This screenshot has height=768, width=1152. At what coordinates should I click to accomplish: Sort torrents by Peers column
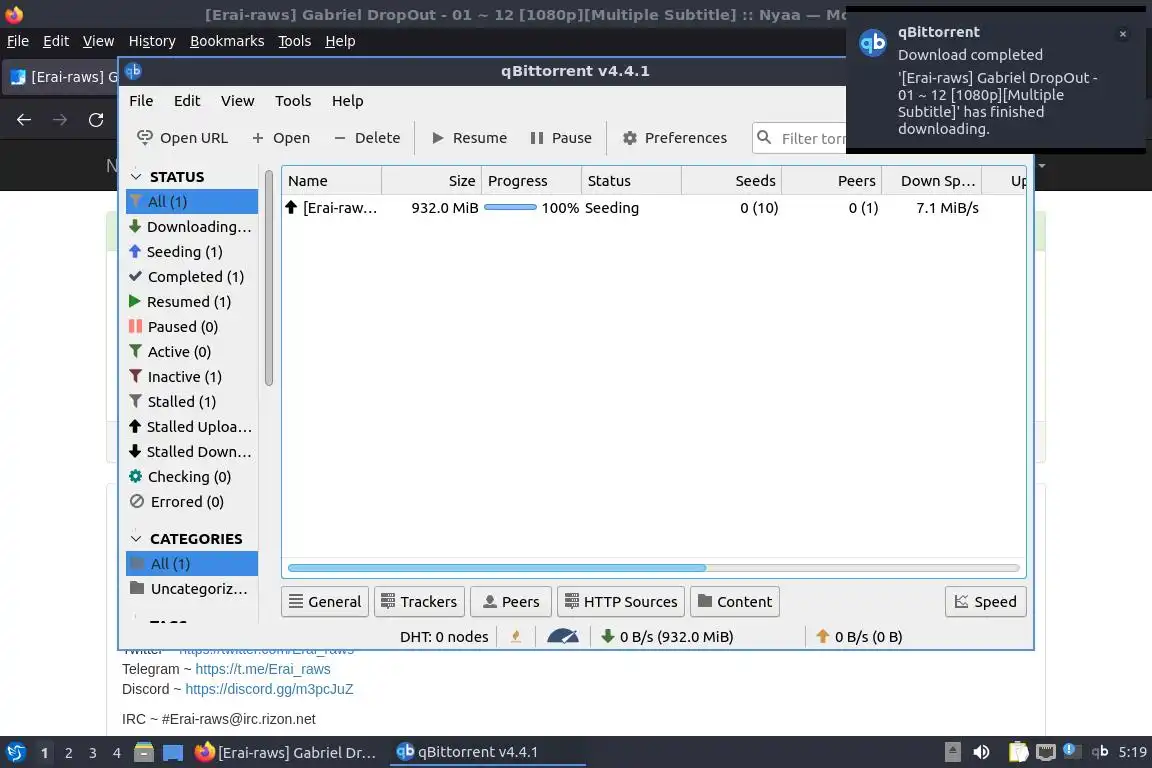(831, 181)
